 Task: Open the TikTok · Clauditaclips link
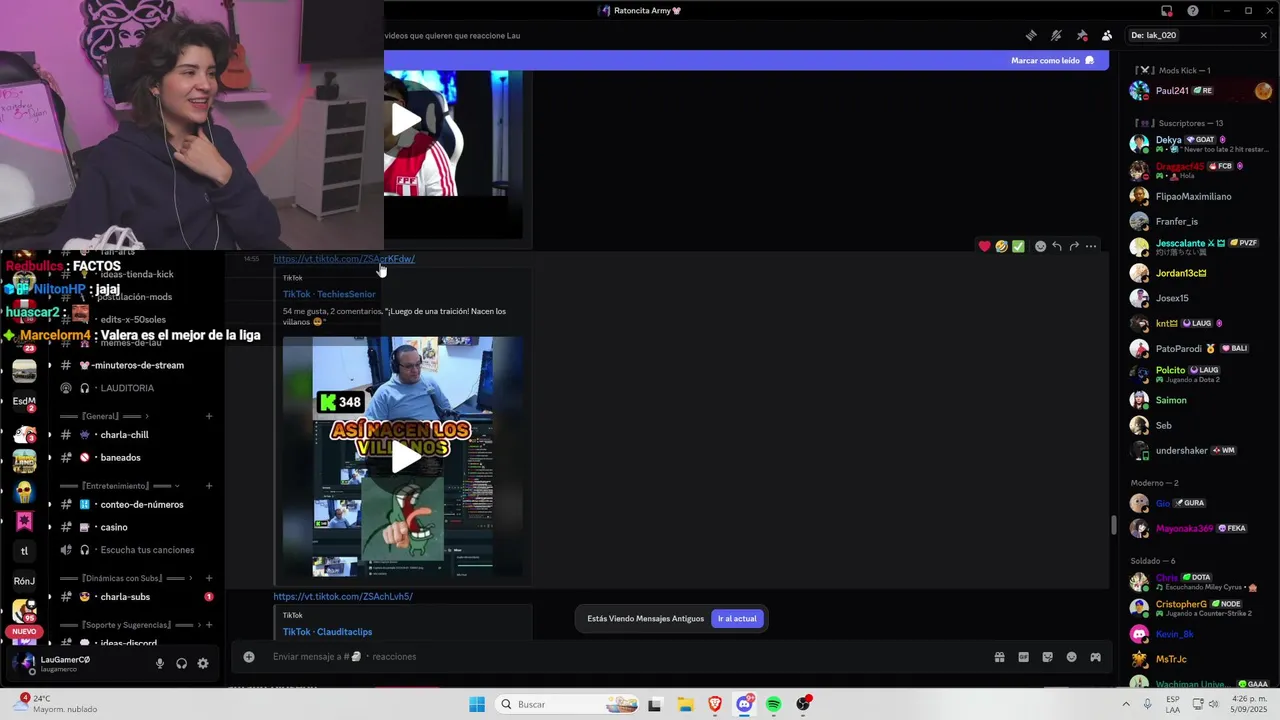click(327, 632)
